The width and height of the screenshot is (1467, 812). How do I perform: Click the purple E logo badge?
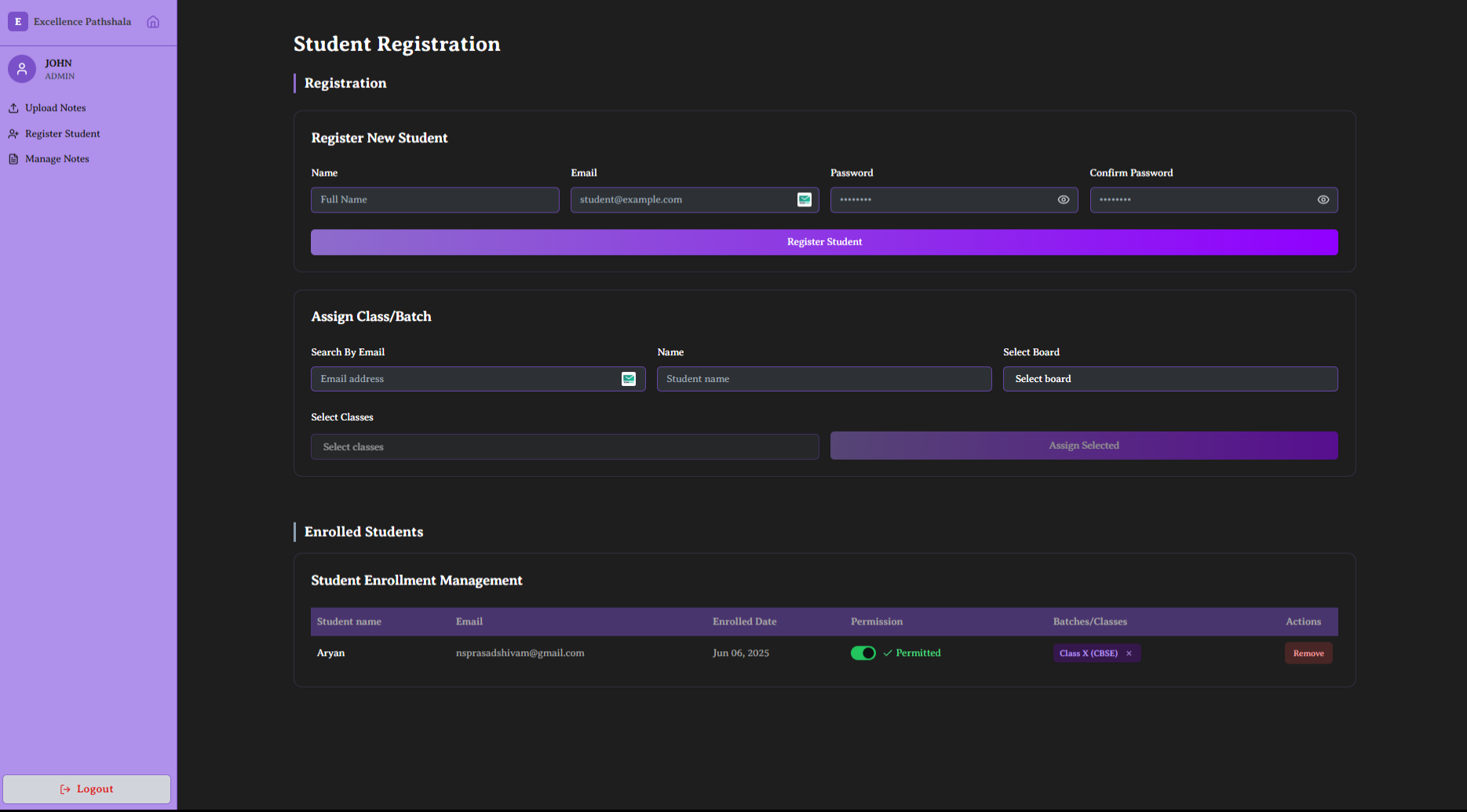click(18, 21)
